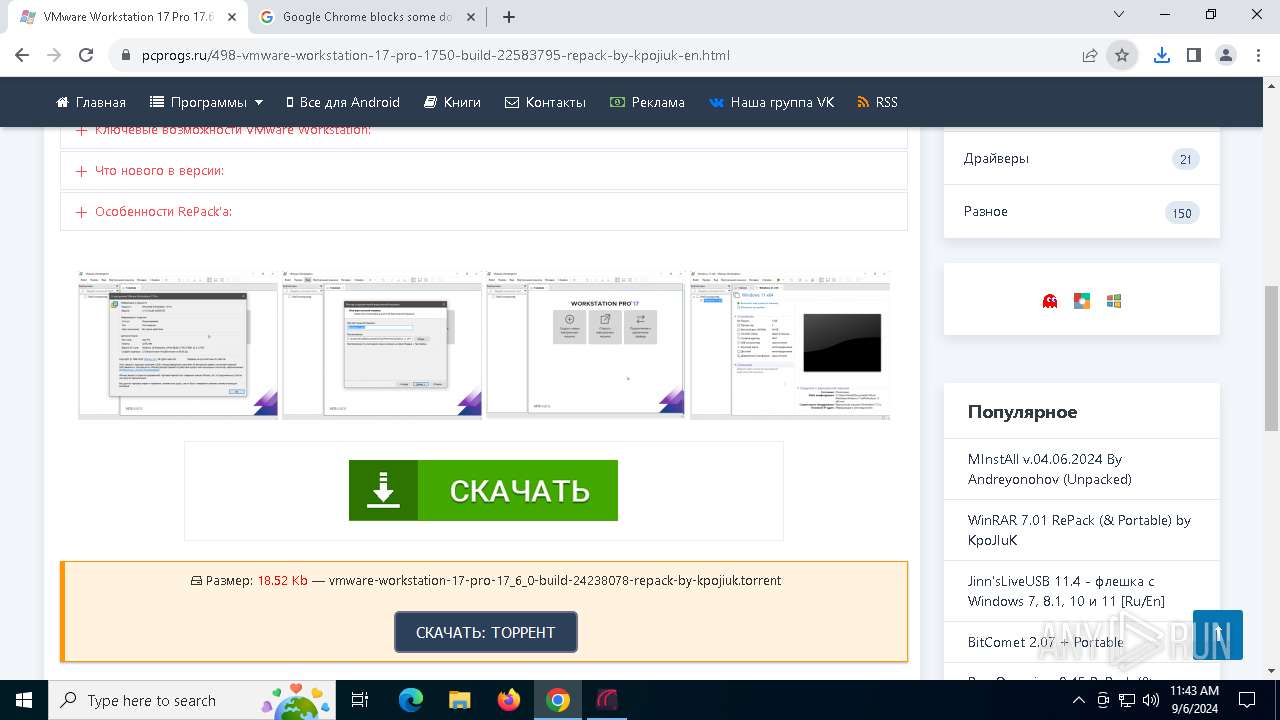Viewport: 1280px width, 720px height.
Task: Expand Ключевые возможности VMware Workstation section
Action: click(x=484, y=134)
